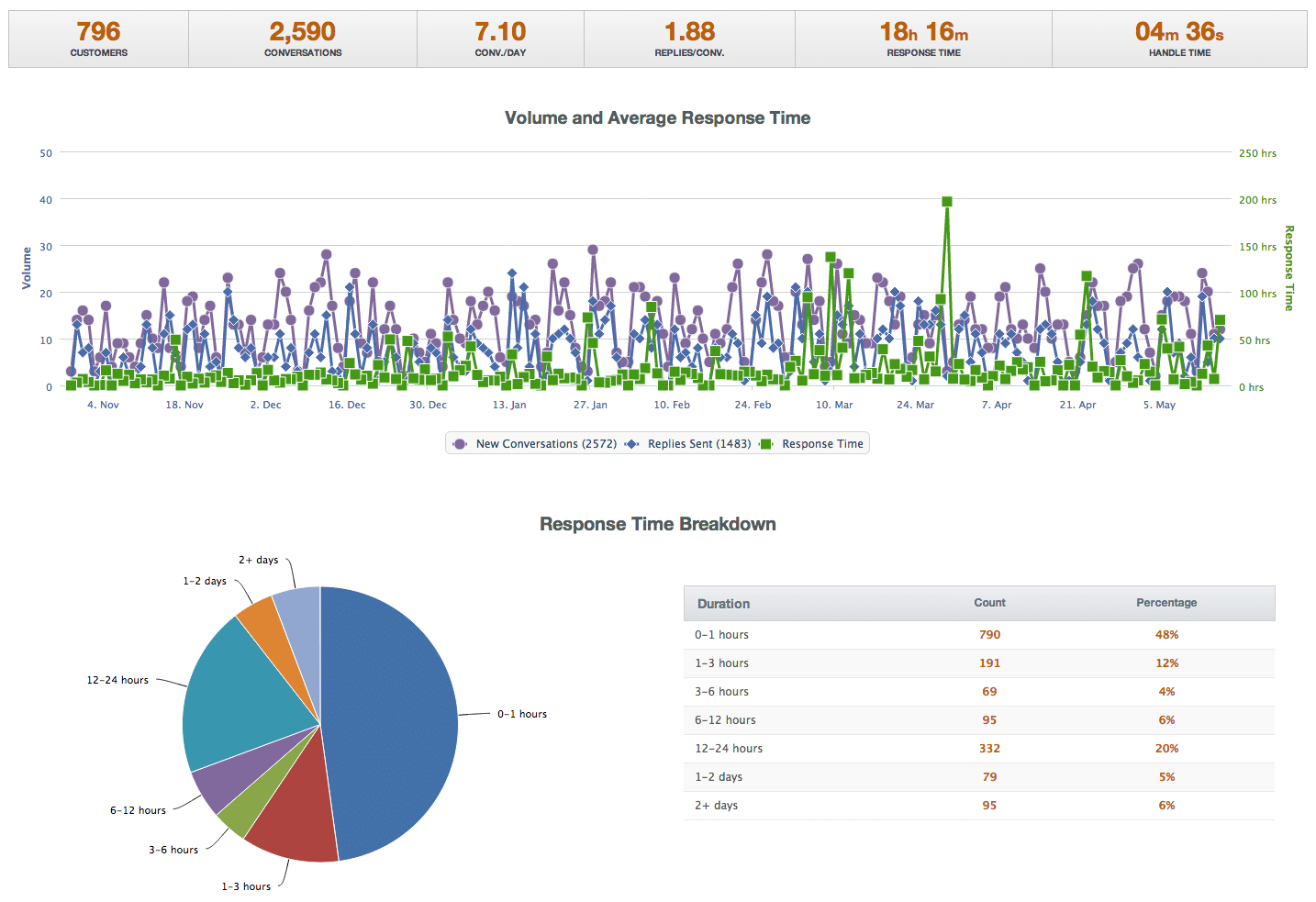This screenshot has width=1316, height=902.
Task: Toggle the New Conversations (2572) legend label
Action: (546, 444)
